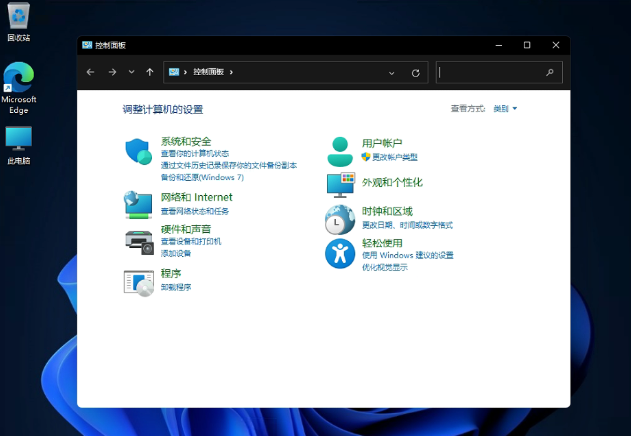
Task: Expand the recent locations chevron
Action: click(131, 72)
